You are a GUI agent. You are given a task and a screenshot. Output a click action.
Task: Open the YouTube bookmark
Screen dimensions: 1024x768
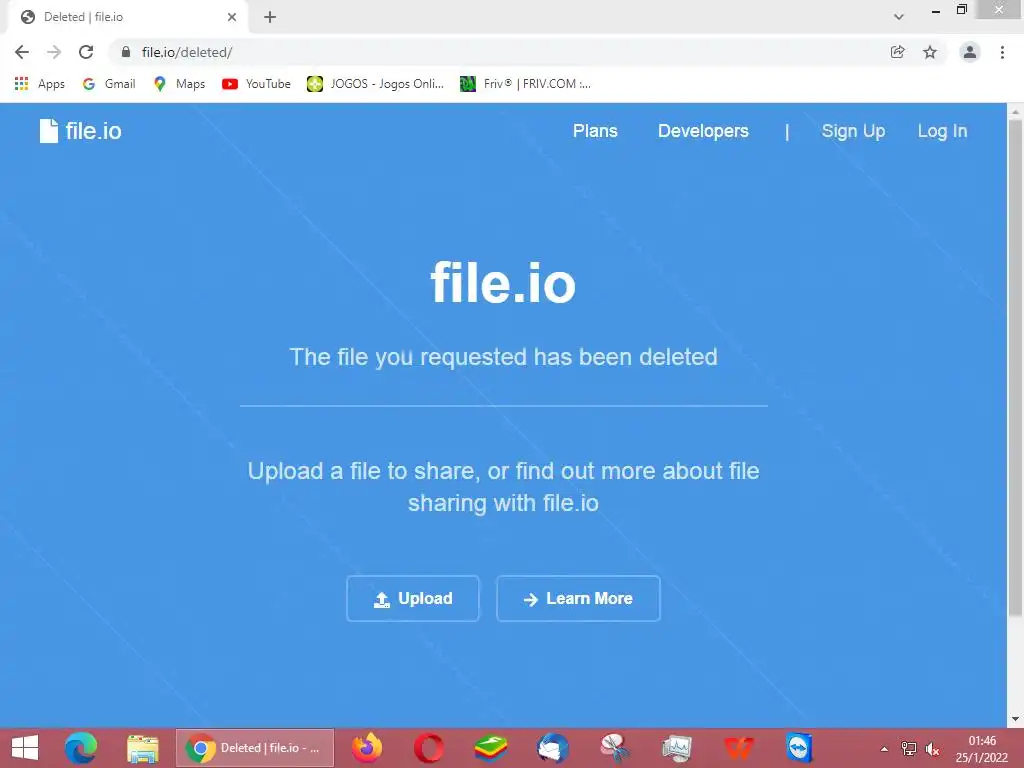pyautogui.click(x=257, y=84)
